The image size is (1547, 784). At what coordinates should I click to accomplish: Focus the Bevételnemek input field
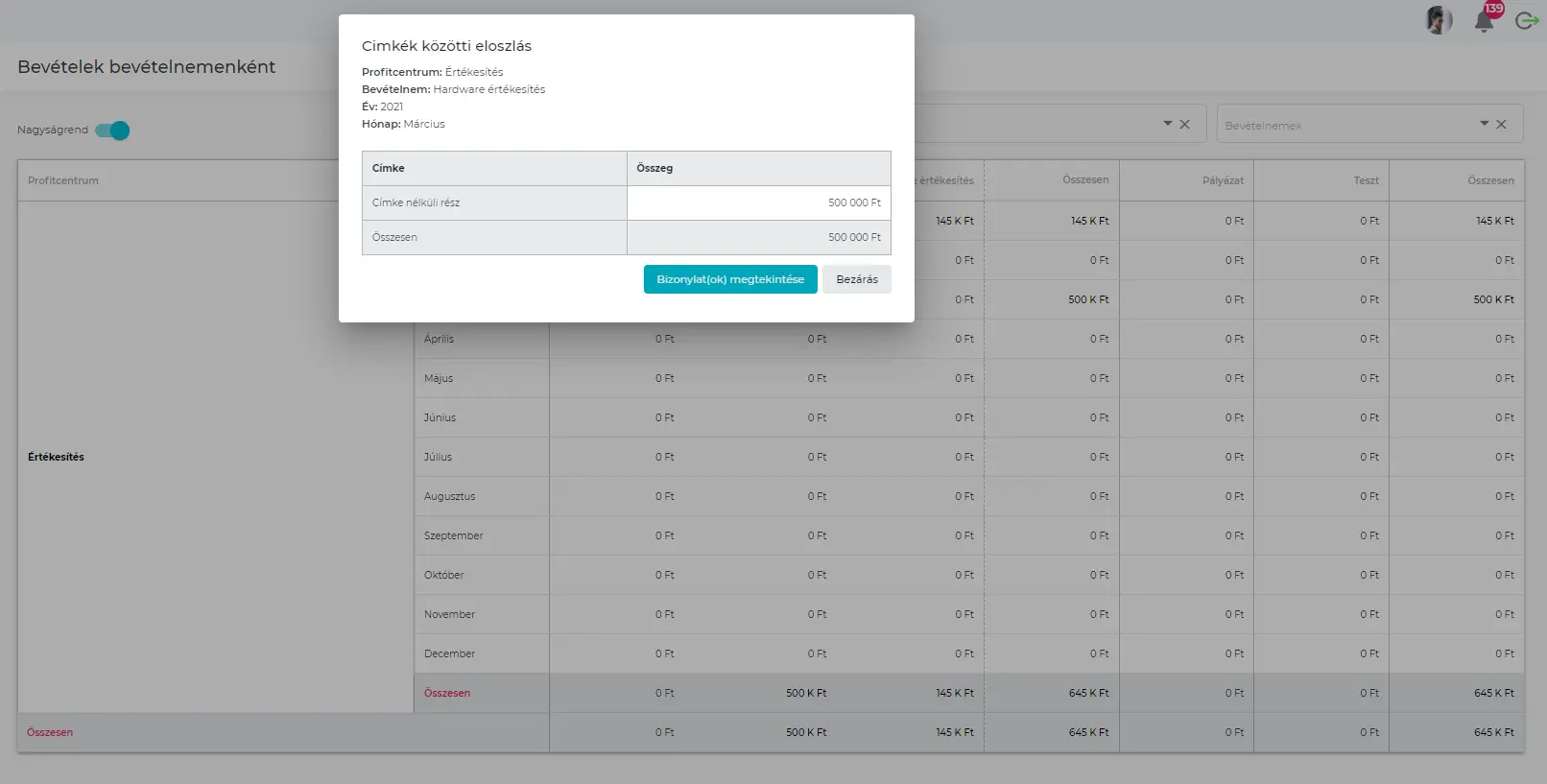[1344, 126]
